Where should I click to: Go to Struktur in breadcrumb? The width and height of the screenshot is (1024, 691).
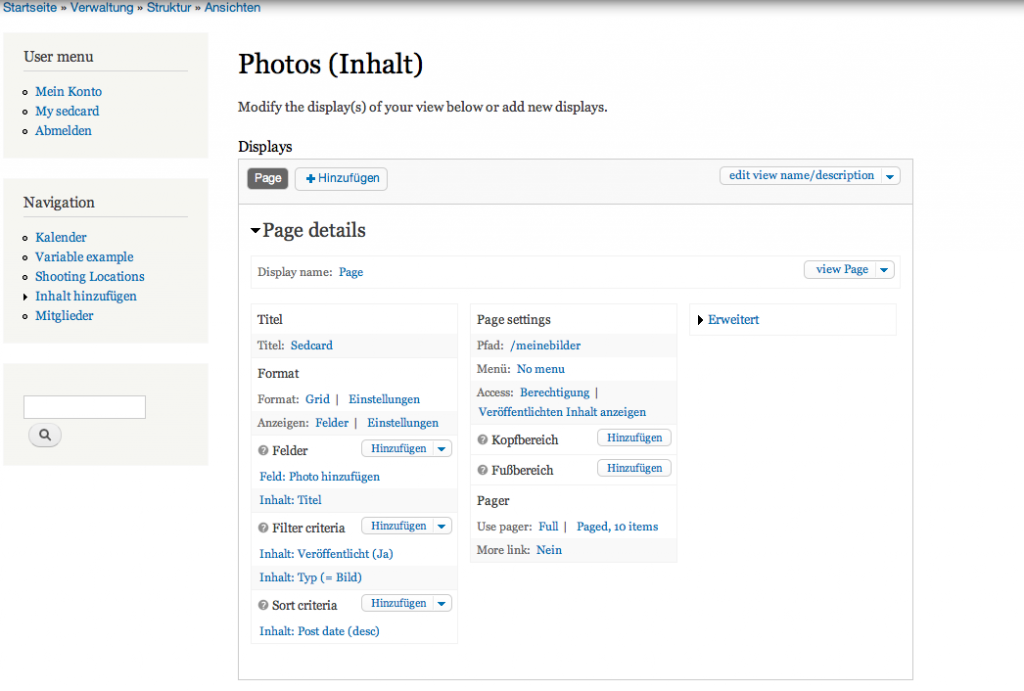point(169,8)
